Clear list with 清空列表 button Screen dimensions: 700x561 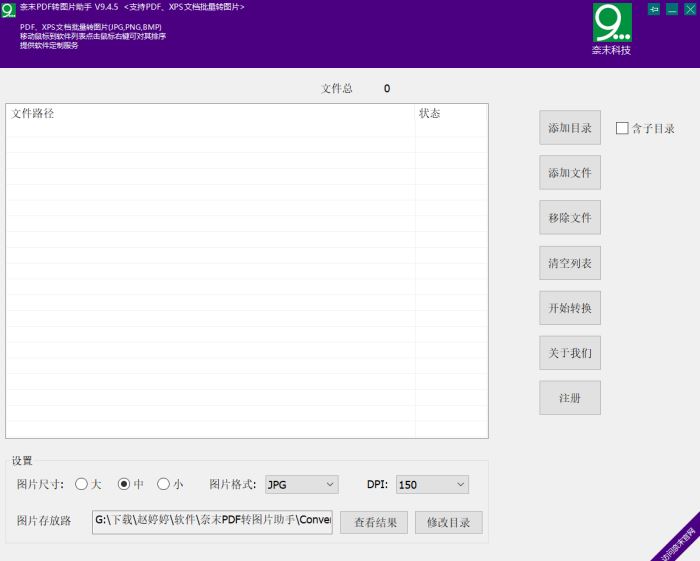[x=570, y=263]
